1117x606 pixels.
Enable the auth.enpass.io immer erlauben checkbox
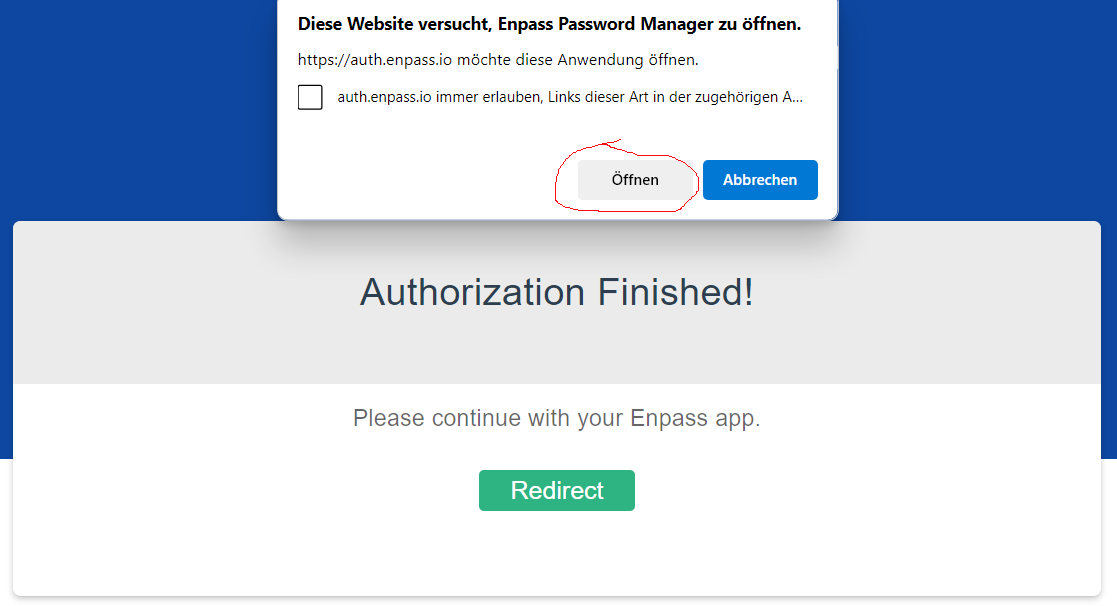[310, 97]
